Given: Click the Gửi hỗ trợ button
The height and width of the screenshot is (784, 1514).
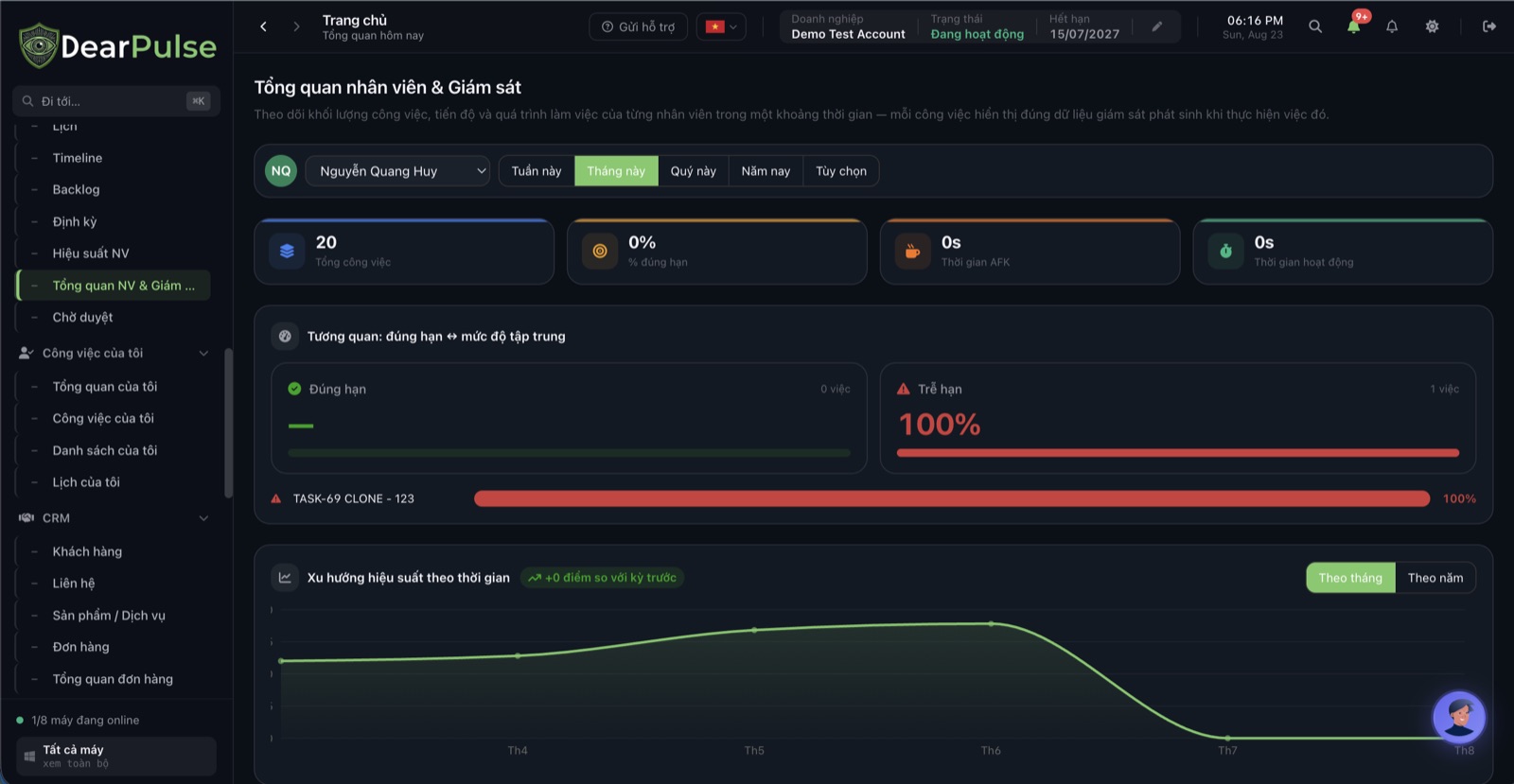Looking at the screenshot, I should tap(639, 26).
